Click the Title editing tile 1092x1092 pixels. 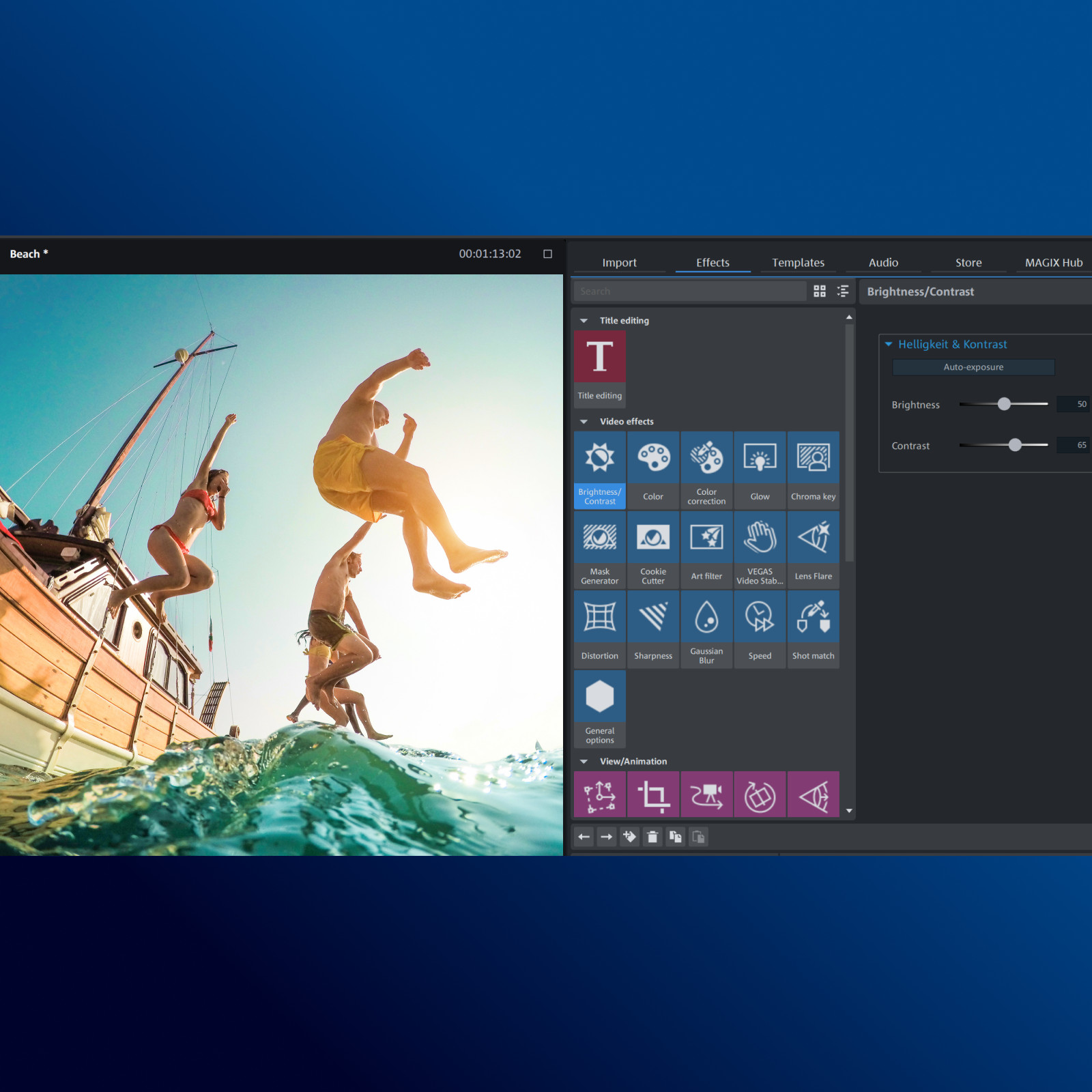[600, 369]
